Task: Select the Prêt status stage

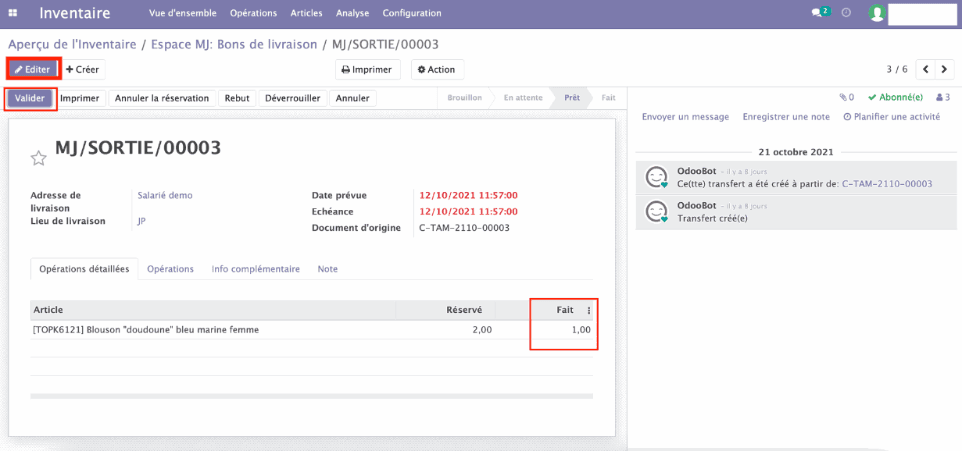Action: 572,98
